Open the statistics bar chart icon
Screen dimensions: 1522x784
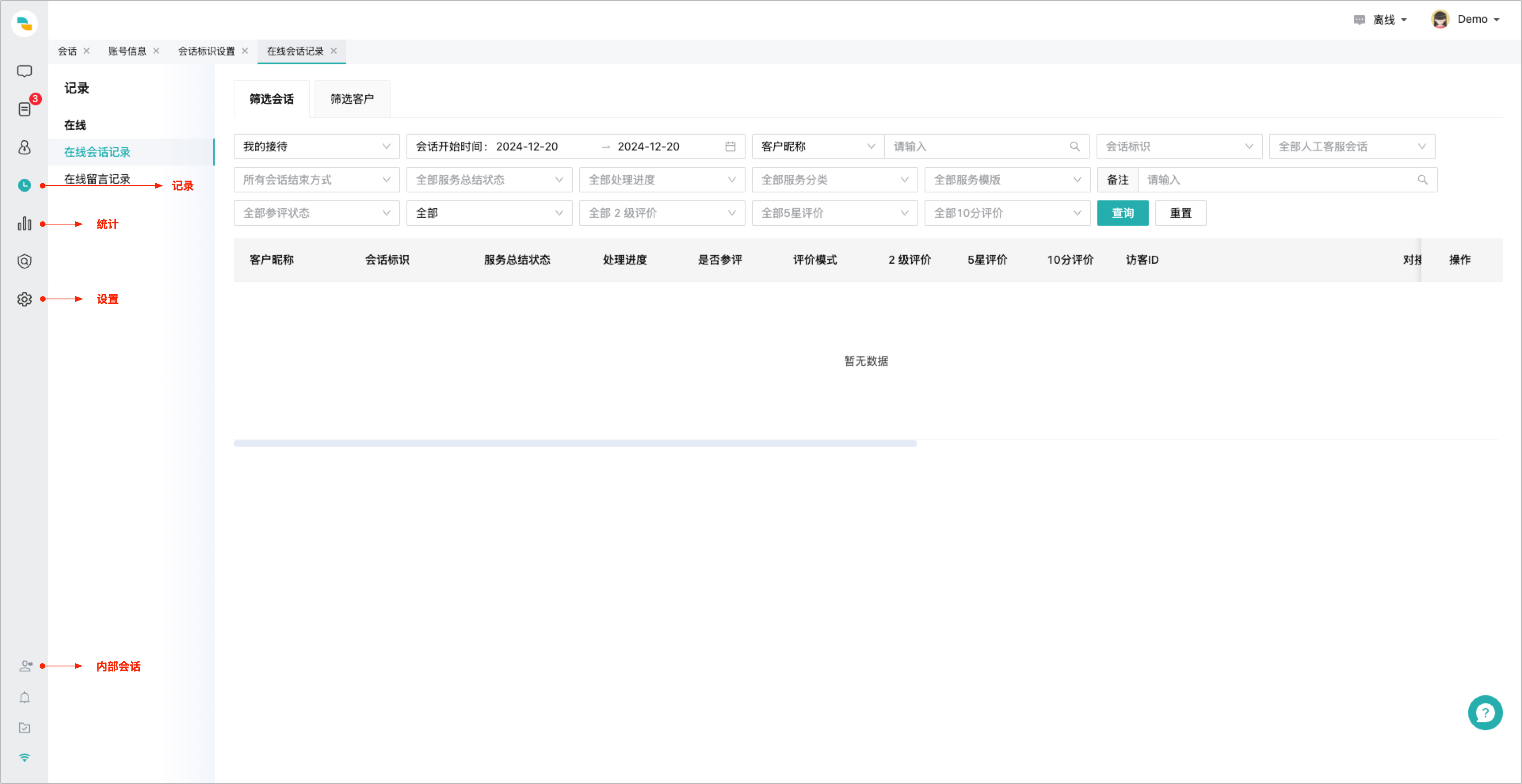pyautogui.click(x=24, y=223)
